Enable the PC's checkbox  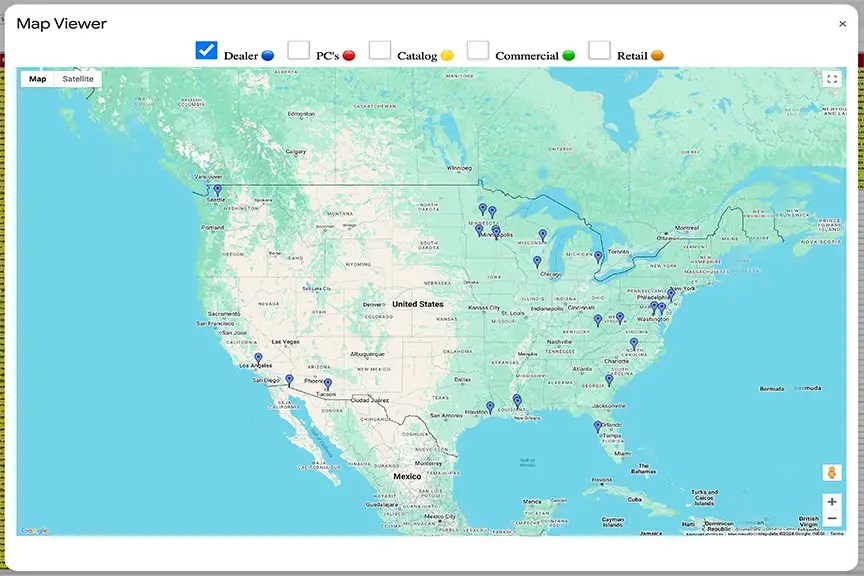click(298, 50)
